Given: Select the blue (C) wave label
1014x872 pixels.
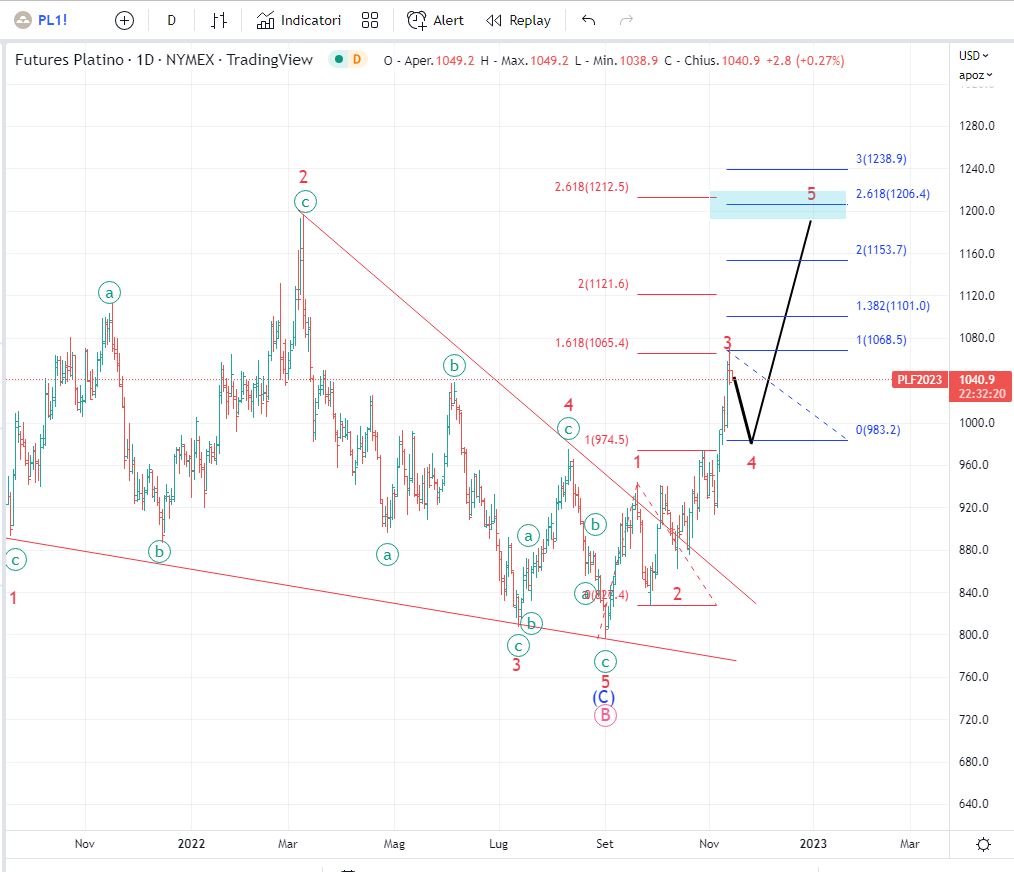Looking at the screenshot, I should [x=603, y=697].
